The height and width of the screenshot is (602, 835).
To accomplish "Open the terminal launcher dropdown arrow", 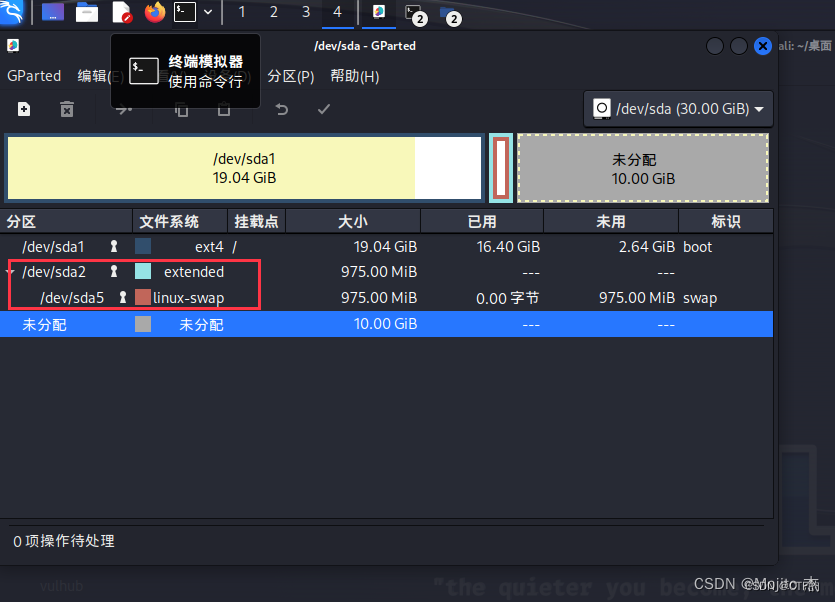I will click(208, 12).
